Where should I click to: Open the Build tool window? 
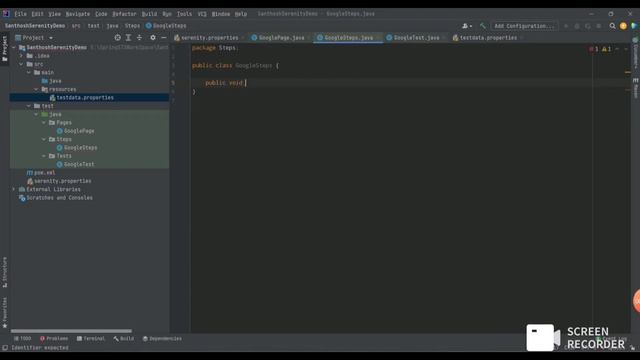[124, 338]
